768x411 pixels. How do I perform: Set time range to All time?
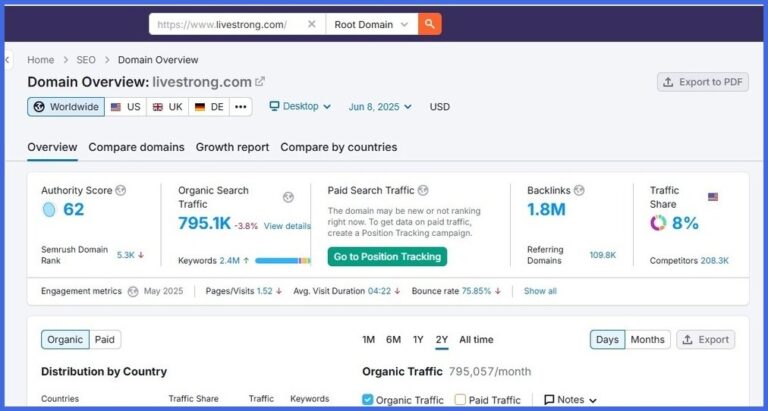click(x=476, y=339)
